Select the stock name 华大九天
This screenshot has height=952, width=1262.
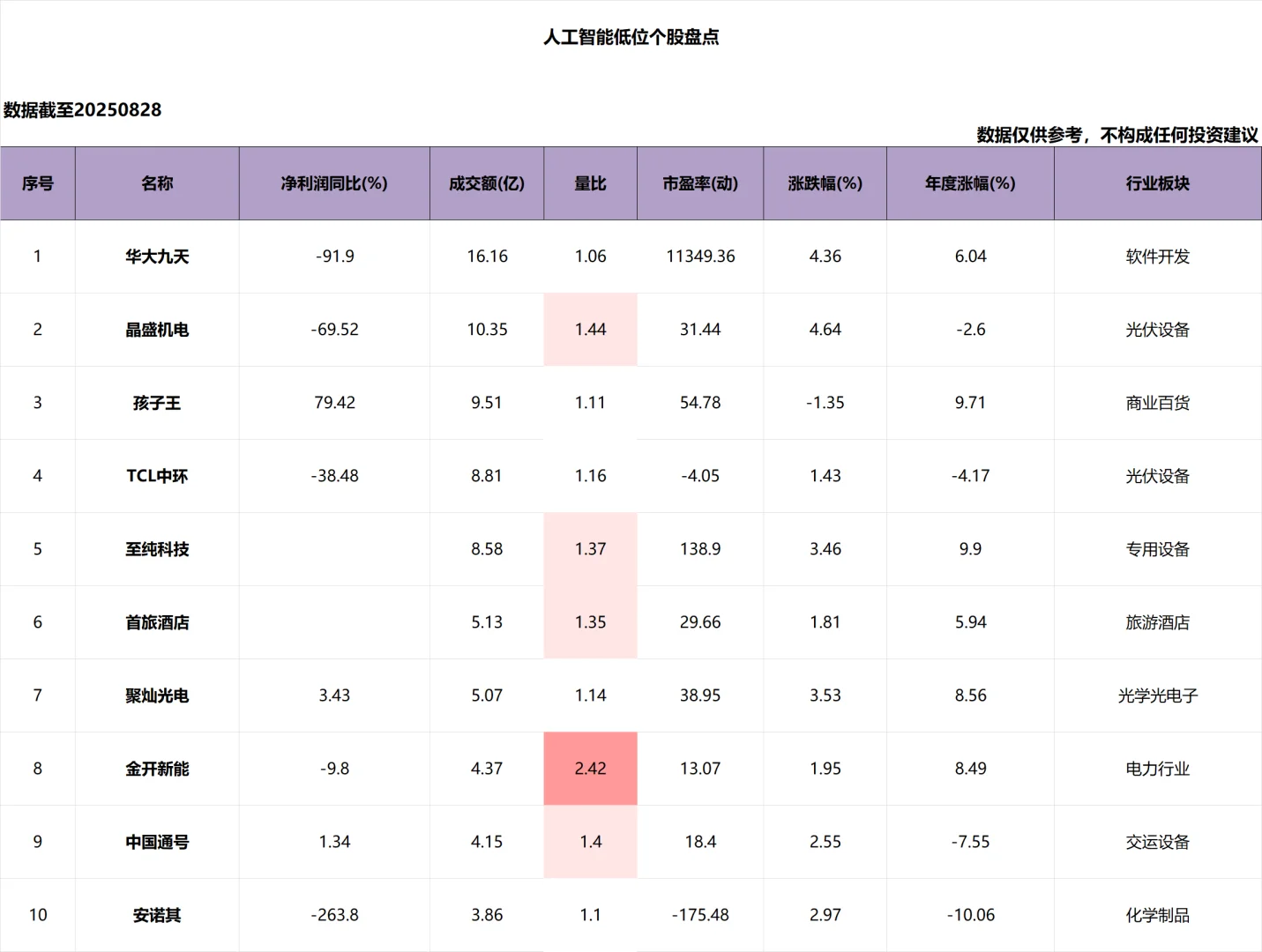157,257
